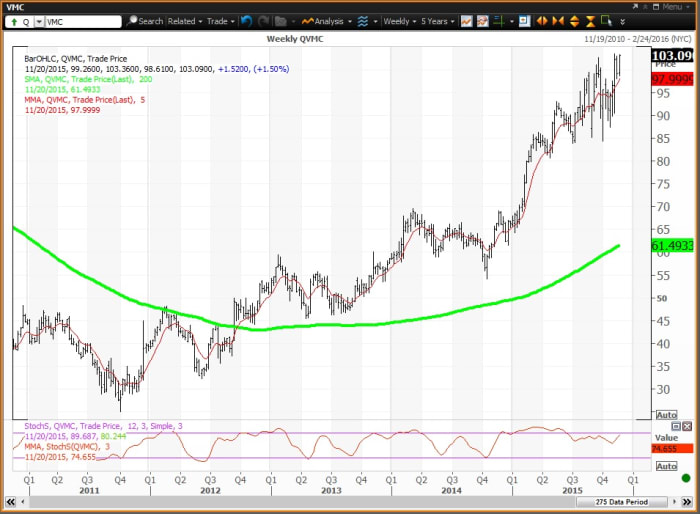Viewport: 700px width, 514px height.
Task: Open the Related dropdown menu
Action: point(185,20)
